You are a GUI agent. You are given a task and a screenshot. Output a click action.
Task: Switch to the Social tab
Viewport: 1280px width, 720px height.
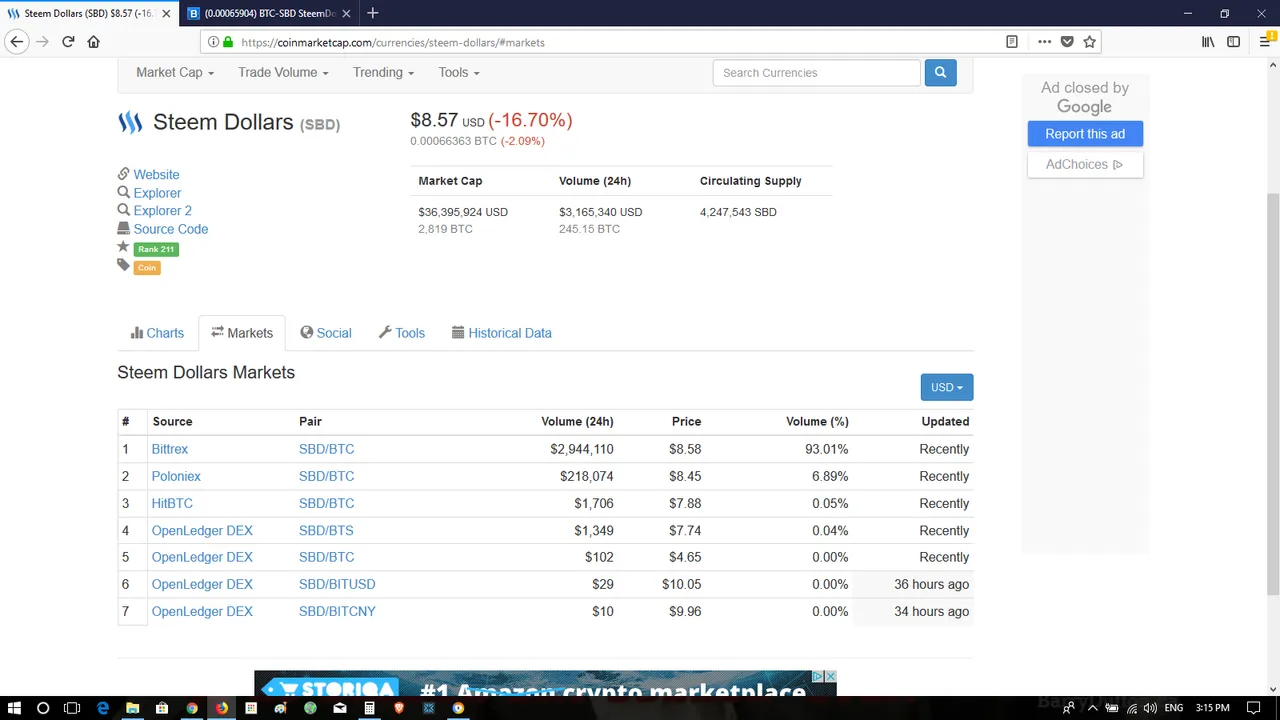click(326, 333)
